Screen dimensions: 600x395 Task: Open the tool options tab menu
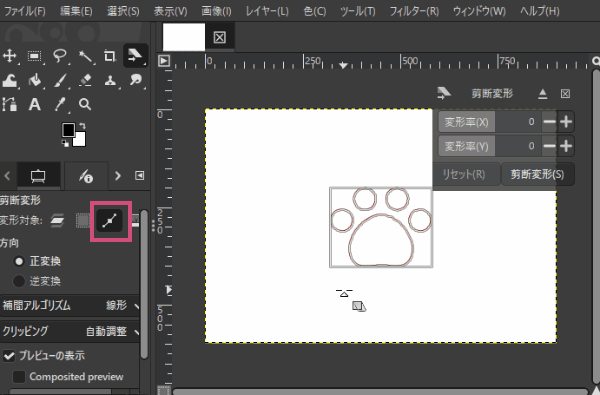coord(140,176)
